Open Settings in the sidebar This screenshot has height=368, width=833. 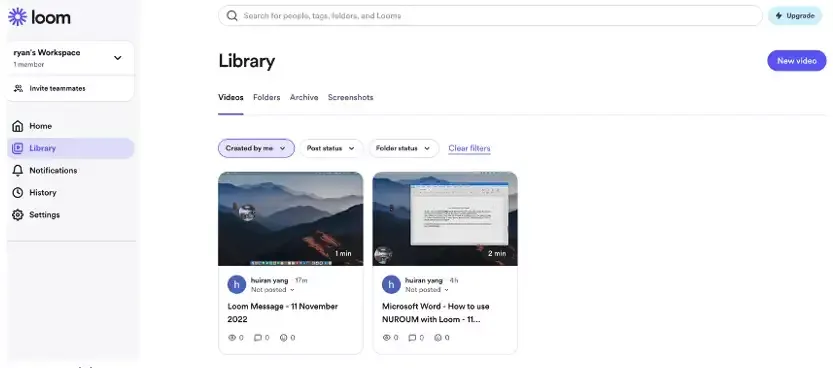70,215
